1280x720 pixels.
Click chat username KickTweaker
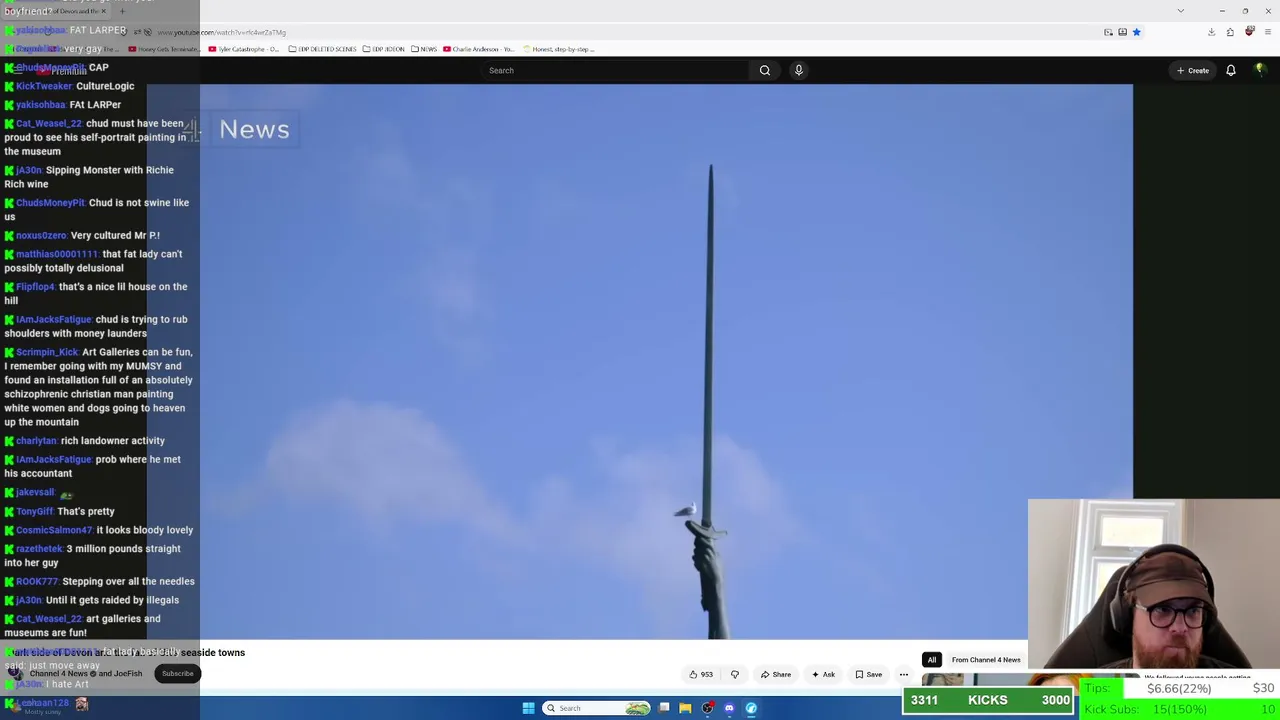44,86
